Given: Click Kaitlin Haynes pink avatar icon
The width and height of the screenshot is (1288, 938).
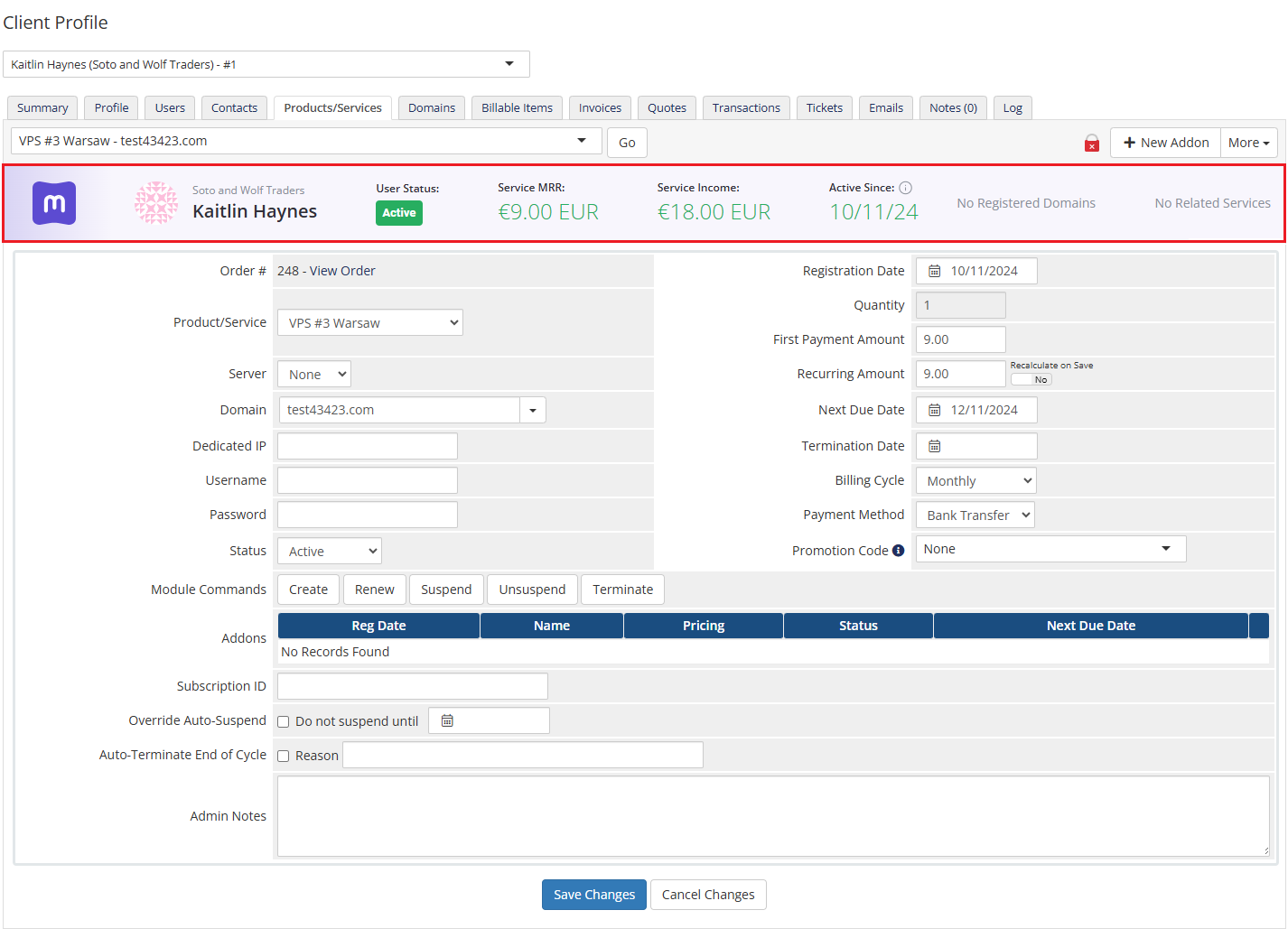Looking at the screenshot, I should tap(156, 202).
